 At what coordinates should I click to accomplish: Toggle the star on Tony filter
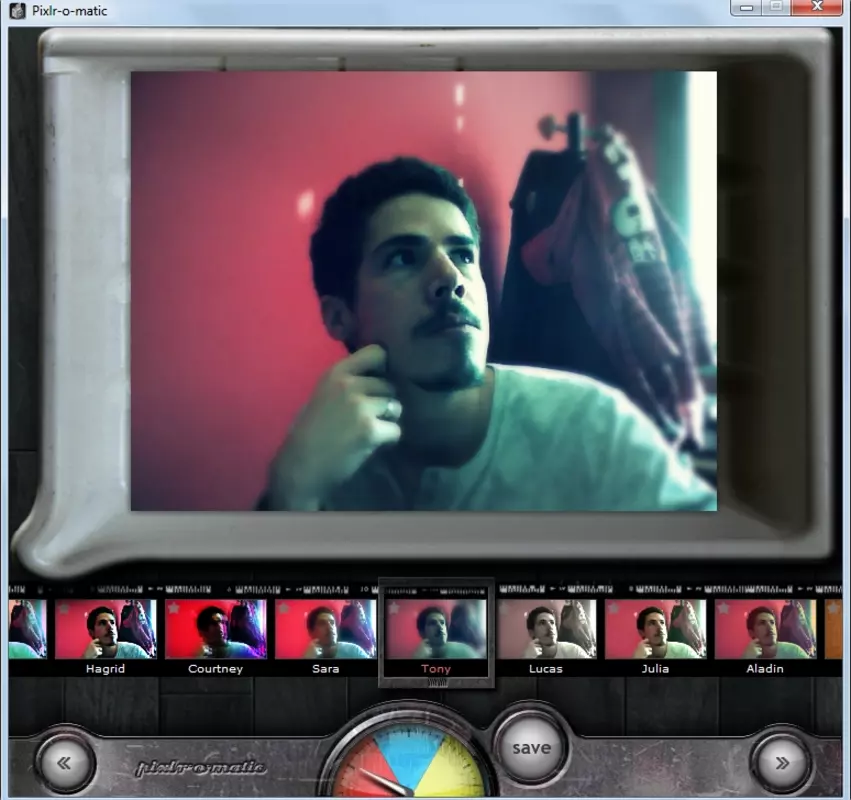[x=394, y=609]
